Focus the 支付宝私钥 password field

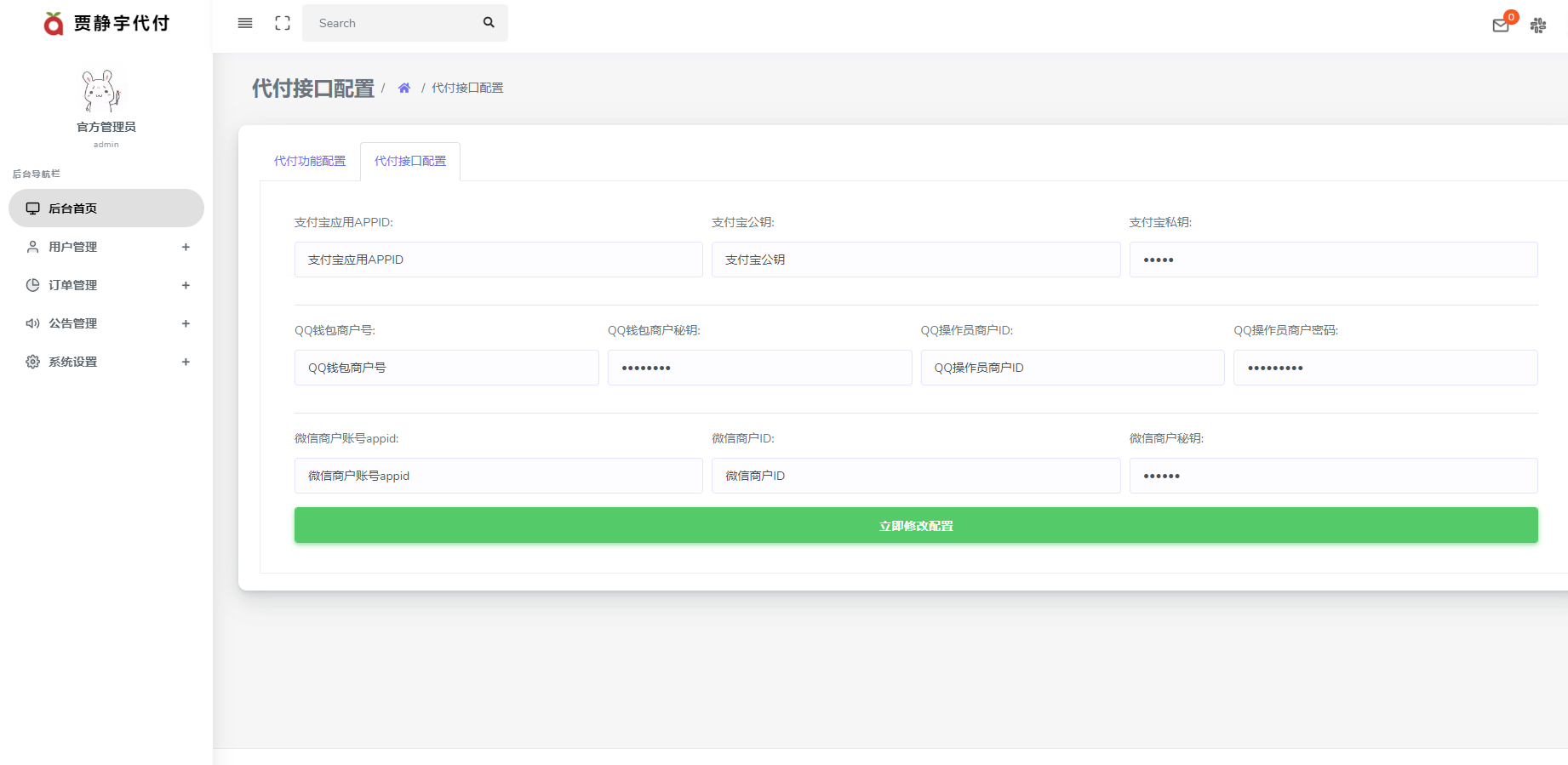click(x=1334, y=260)
